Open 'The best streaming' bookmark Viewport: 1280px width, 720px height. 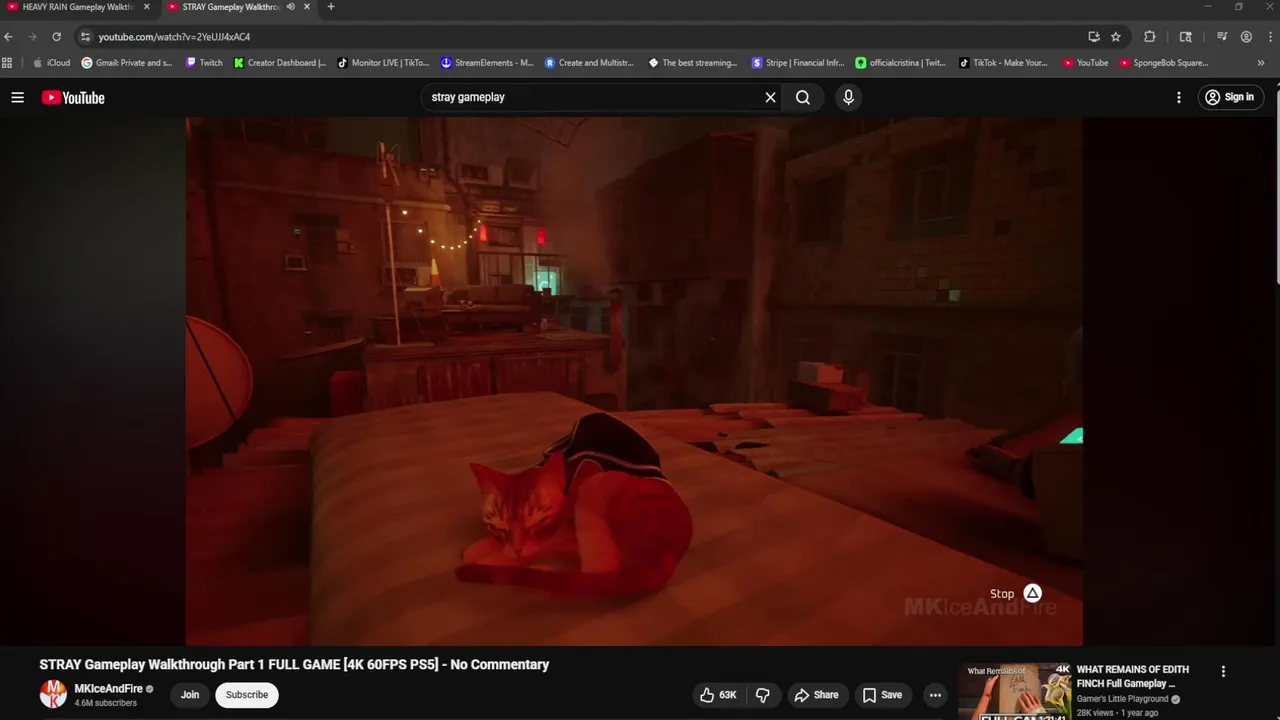click(x=693, y=63)
